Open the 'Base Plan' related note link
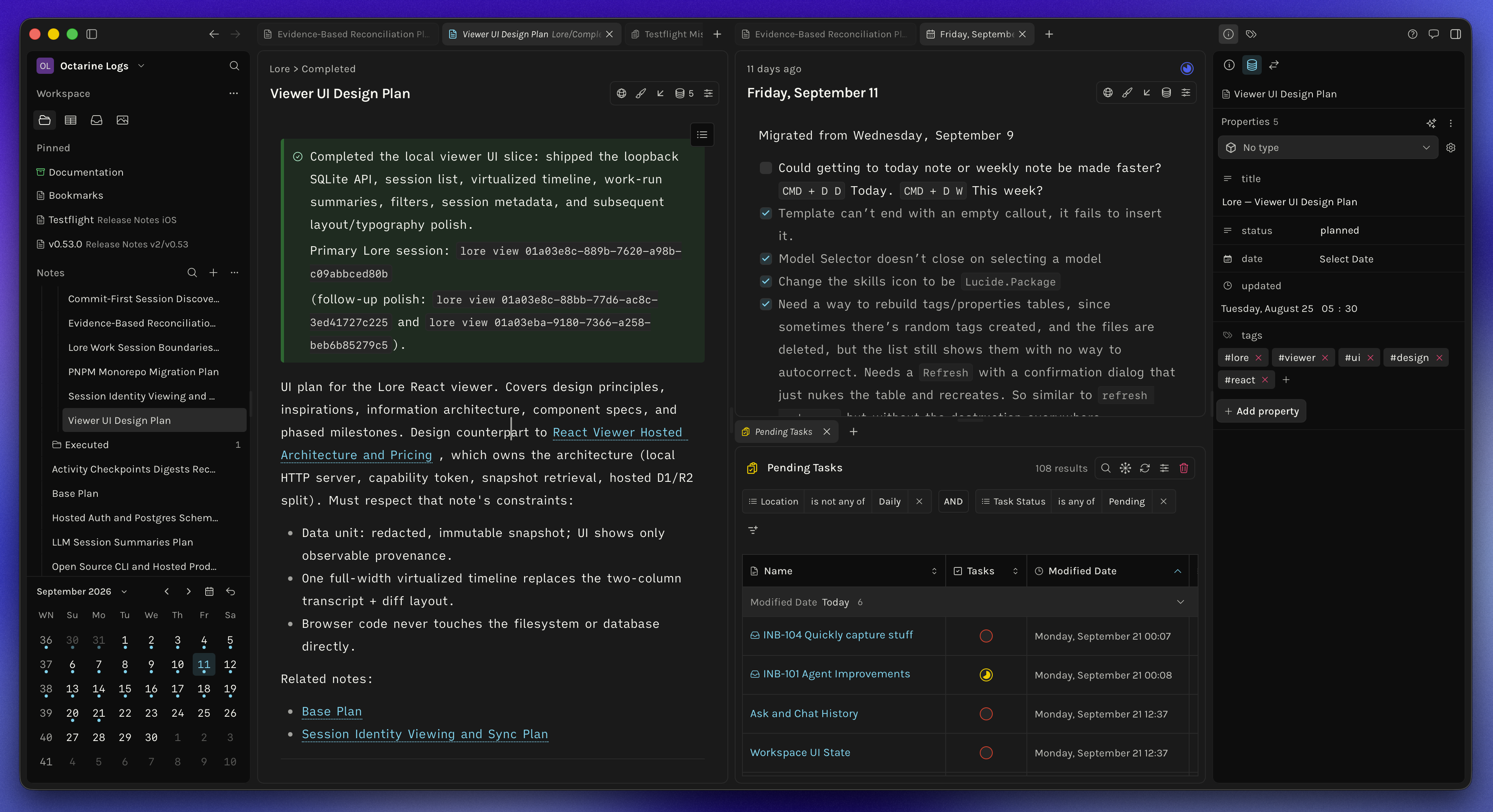Viewport: 1493px width, 812px height. click(331, 712)
